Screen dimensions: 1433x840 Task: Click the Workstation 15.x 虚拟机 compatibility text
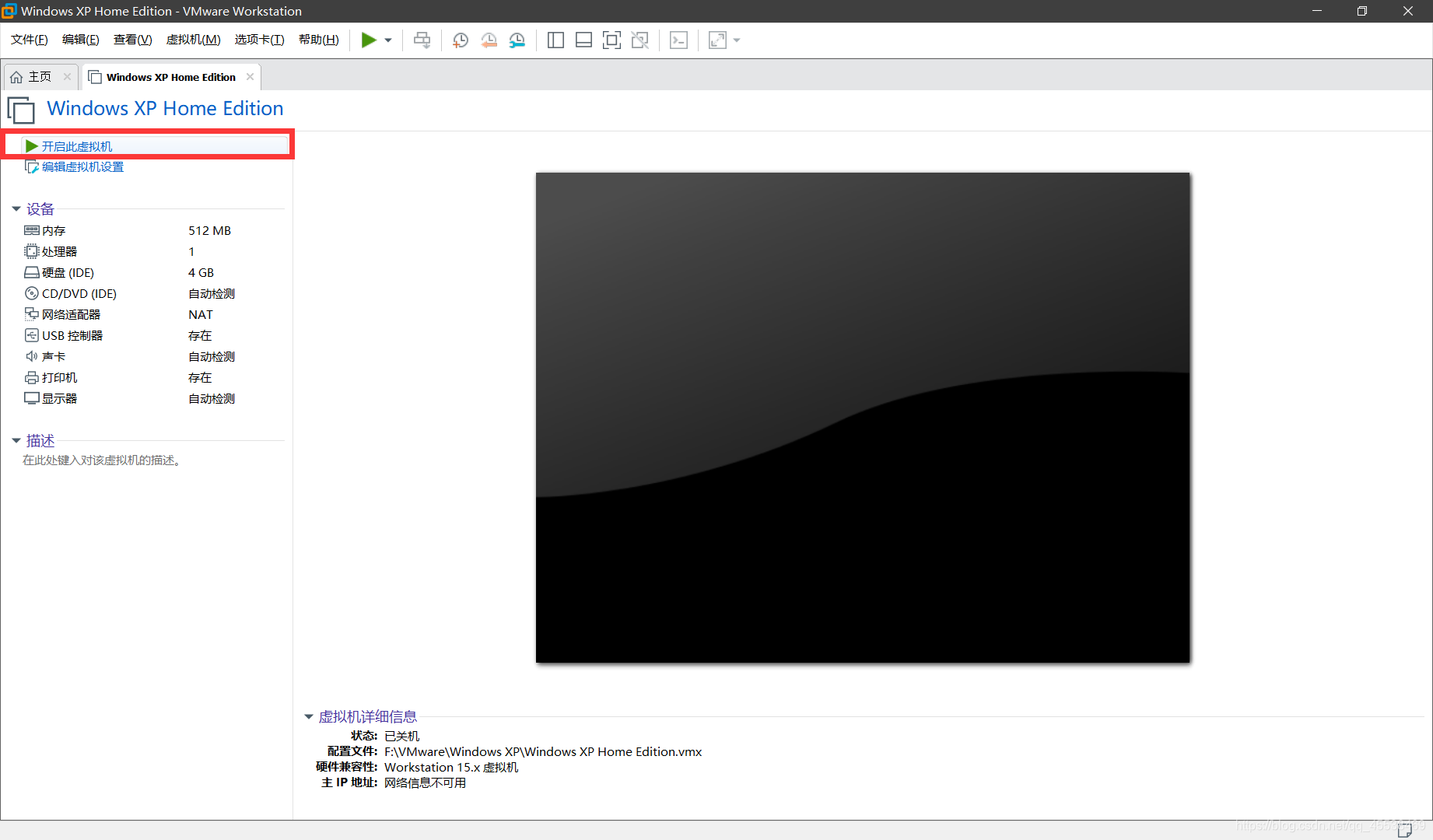click(x=451, y=767)
